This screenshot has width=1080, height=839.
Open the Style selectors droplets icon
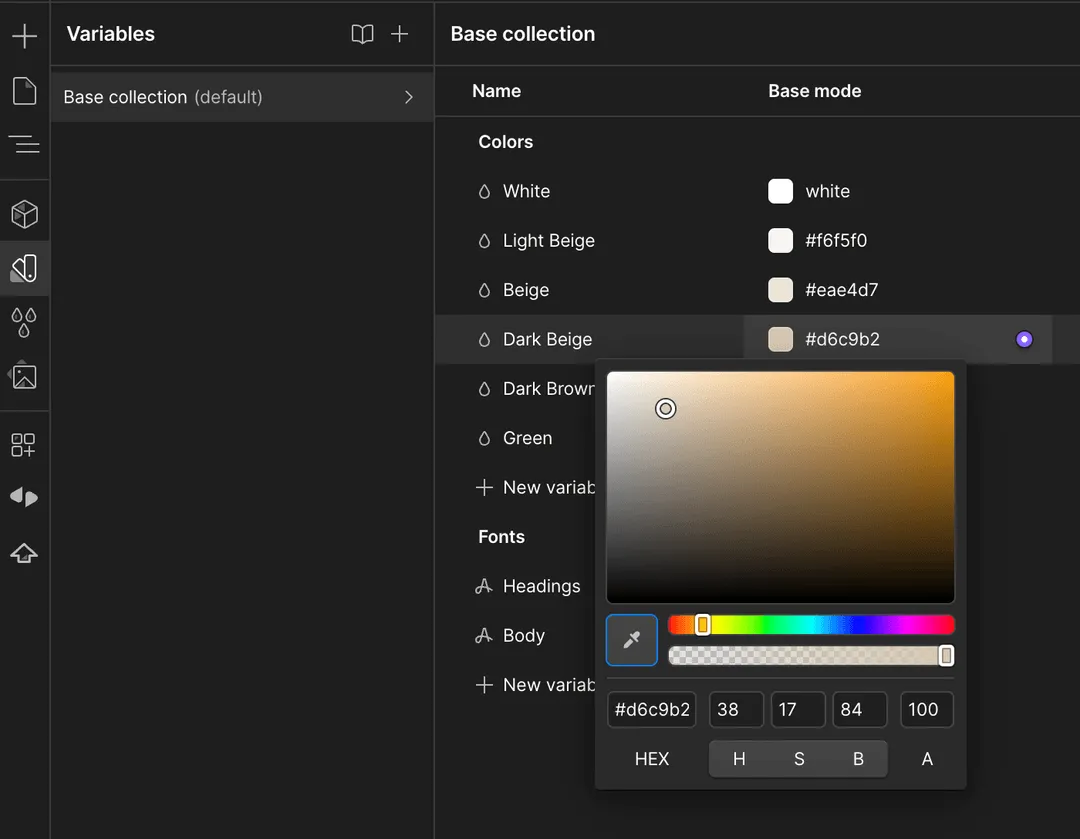pos(24,322)
